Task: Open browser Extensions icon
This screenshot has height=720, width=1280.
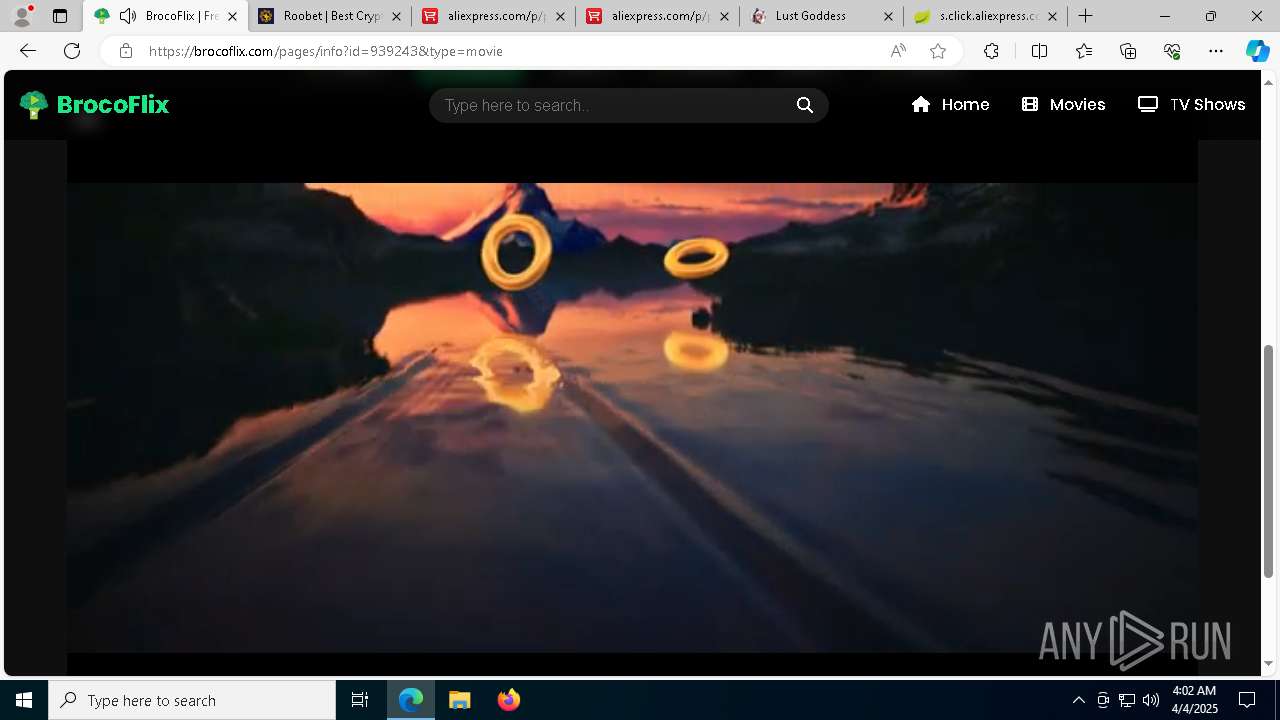Action: [991, 51]
